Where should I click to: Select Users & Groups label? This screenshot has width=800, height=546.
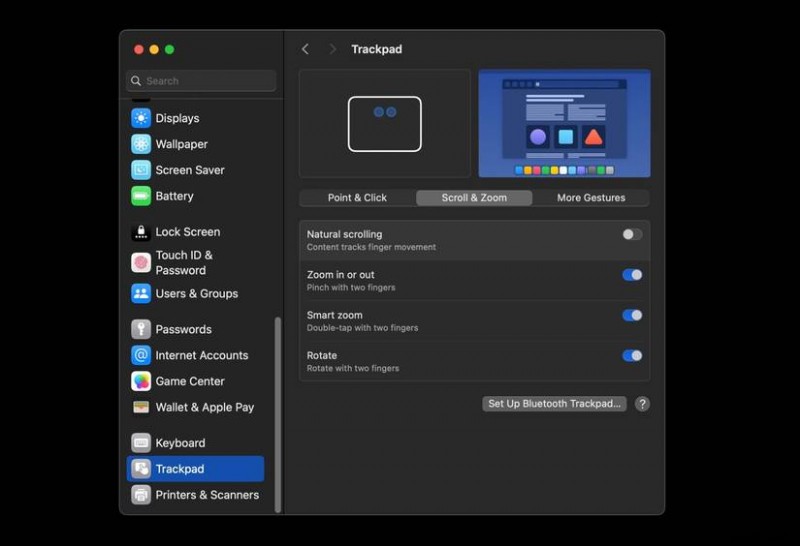[196, 293]
